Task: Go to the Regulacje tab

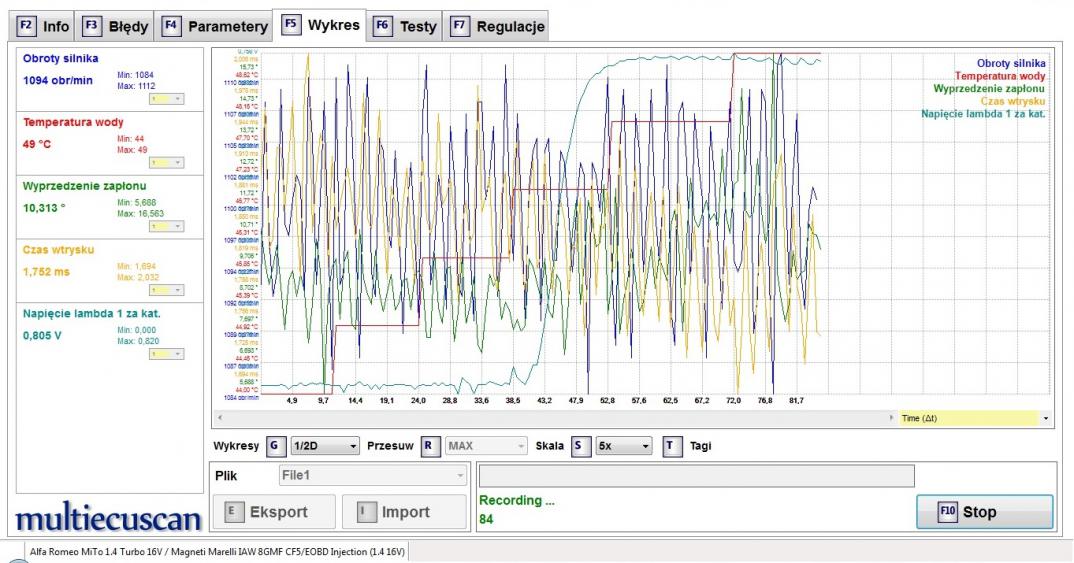Action: (x=498, y=26)
